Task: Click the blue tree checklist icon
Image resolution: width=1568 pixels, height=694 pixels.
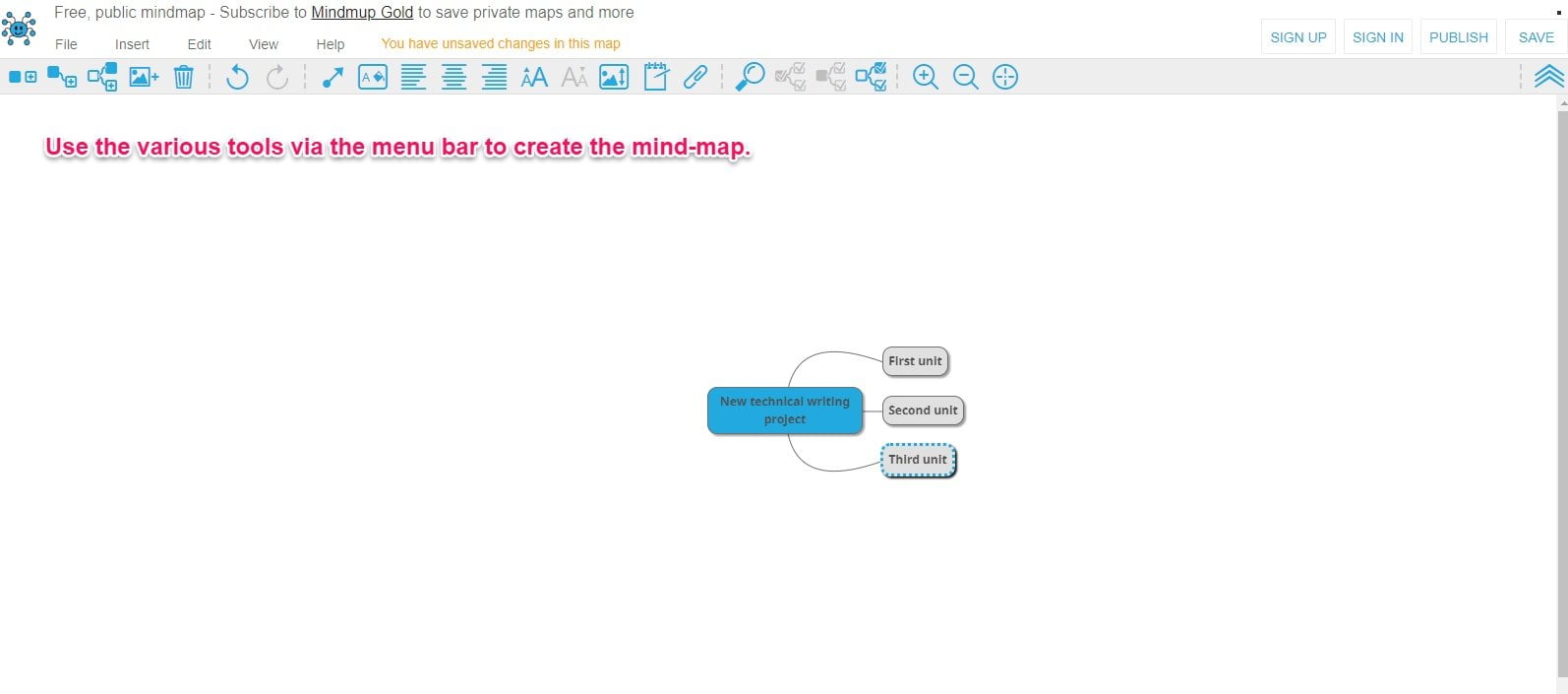Action: pyautogui.click(x=871, y=77)
